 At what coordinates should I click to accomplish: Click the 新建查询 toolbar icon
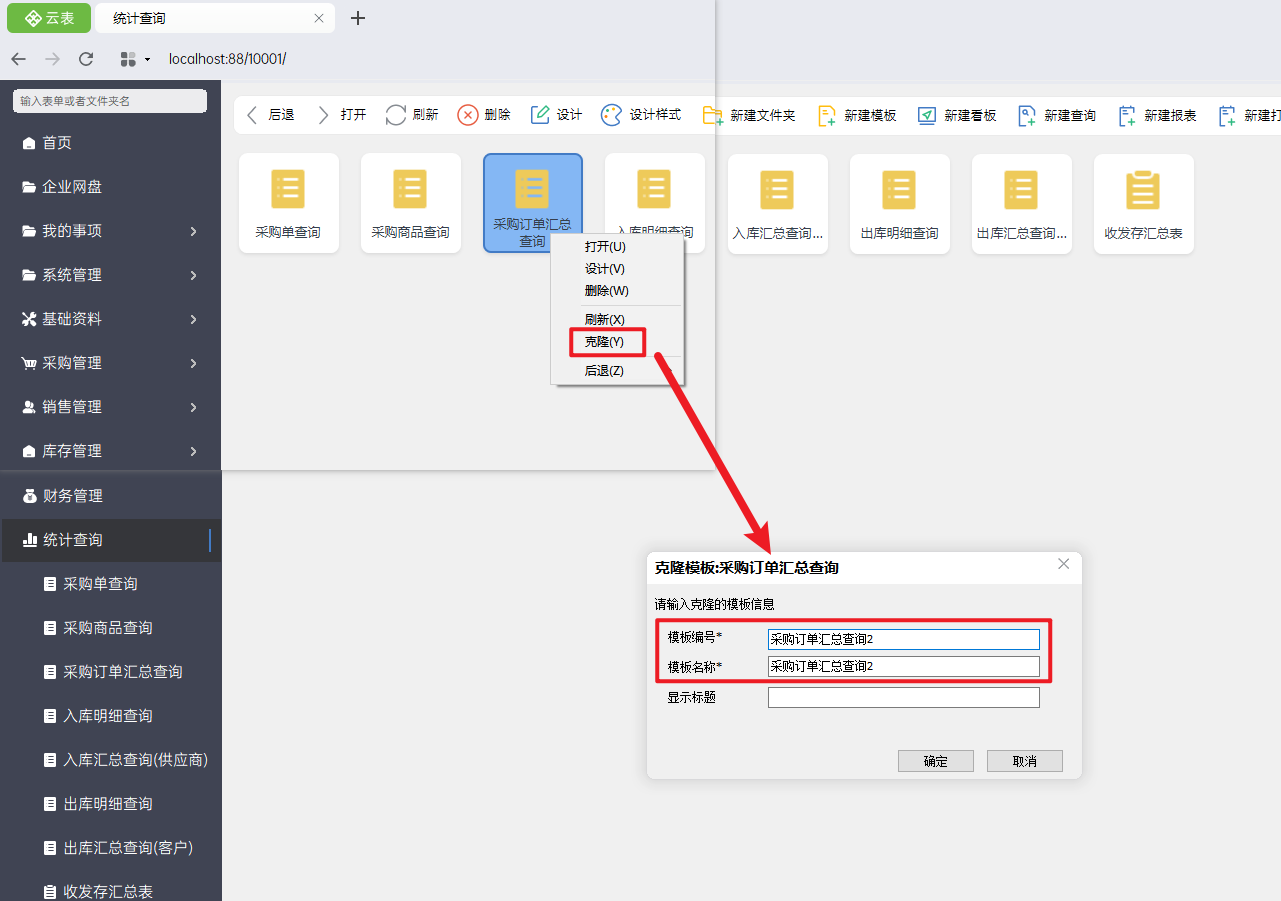click(1027, 115)
